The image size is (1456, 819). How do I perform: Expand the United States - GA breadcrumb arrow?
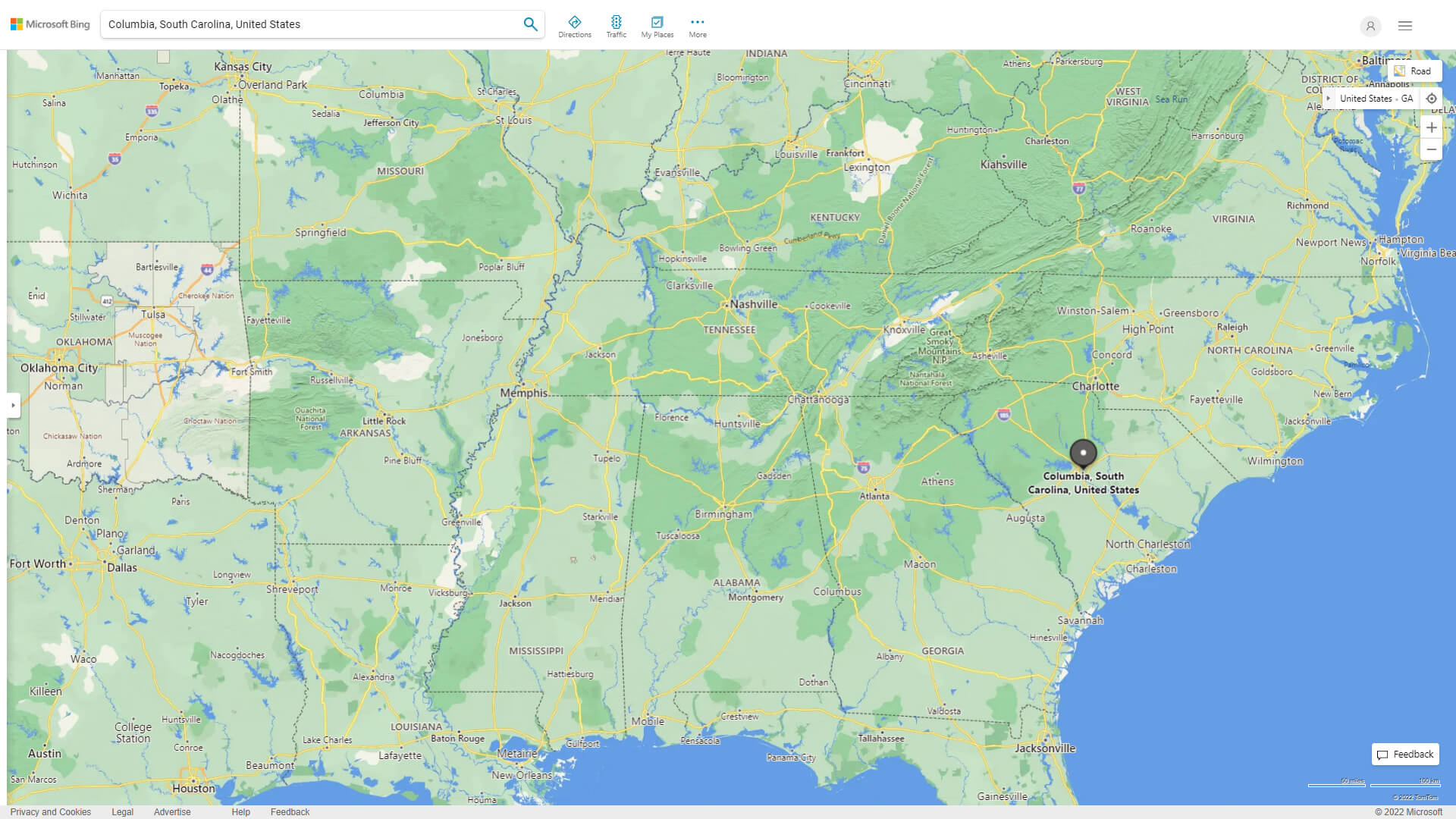pyautogui.click(x=1329, y=98)
